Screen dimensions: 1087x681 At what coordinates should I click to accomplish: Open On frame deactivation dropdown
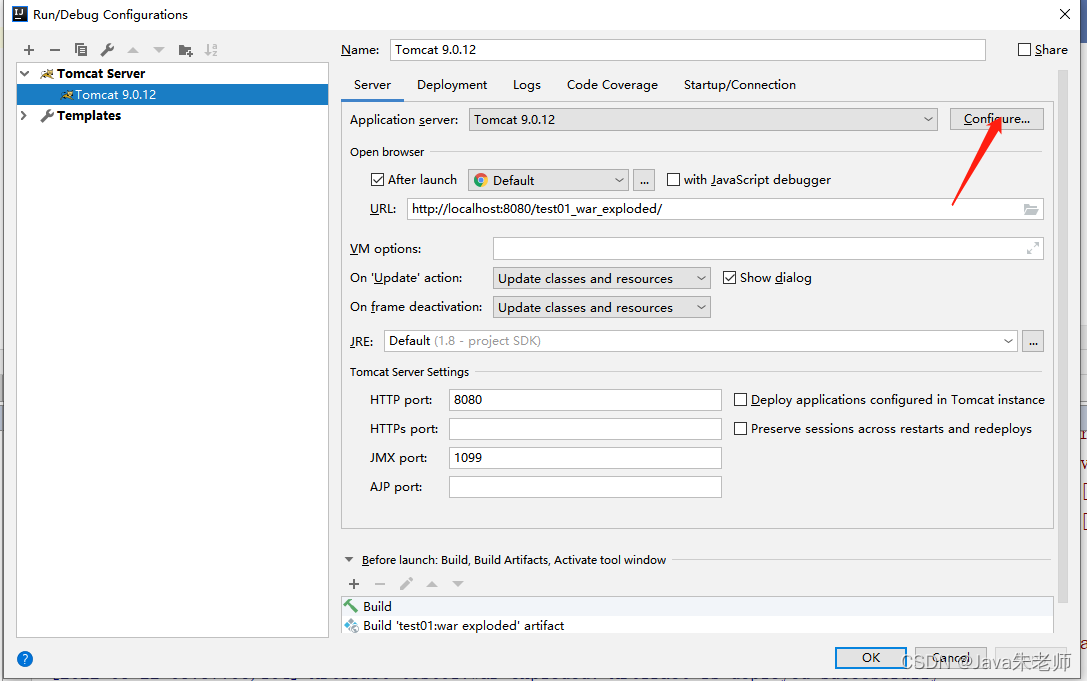point(602,307)
